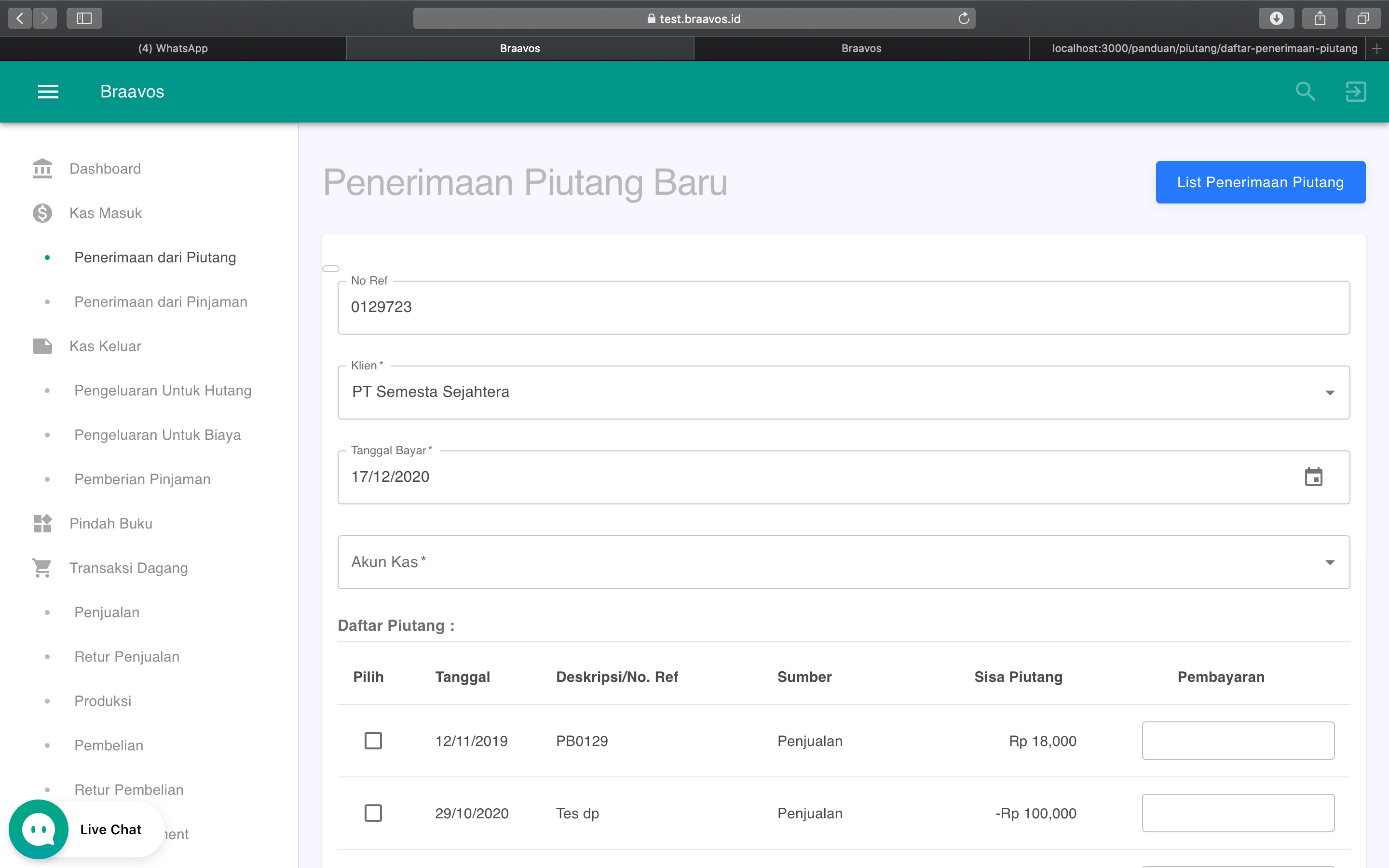Select the Kas Masuk dollar icon

[x=42, y=212]
